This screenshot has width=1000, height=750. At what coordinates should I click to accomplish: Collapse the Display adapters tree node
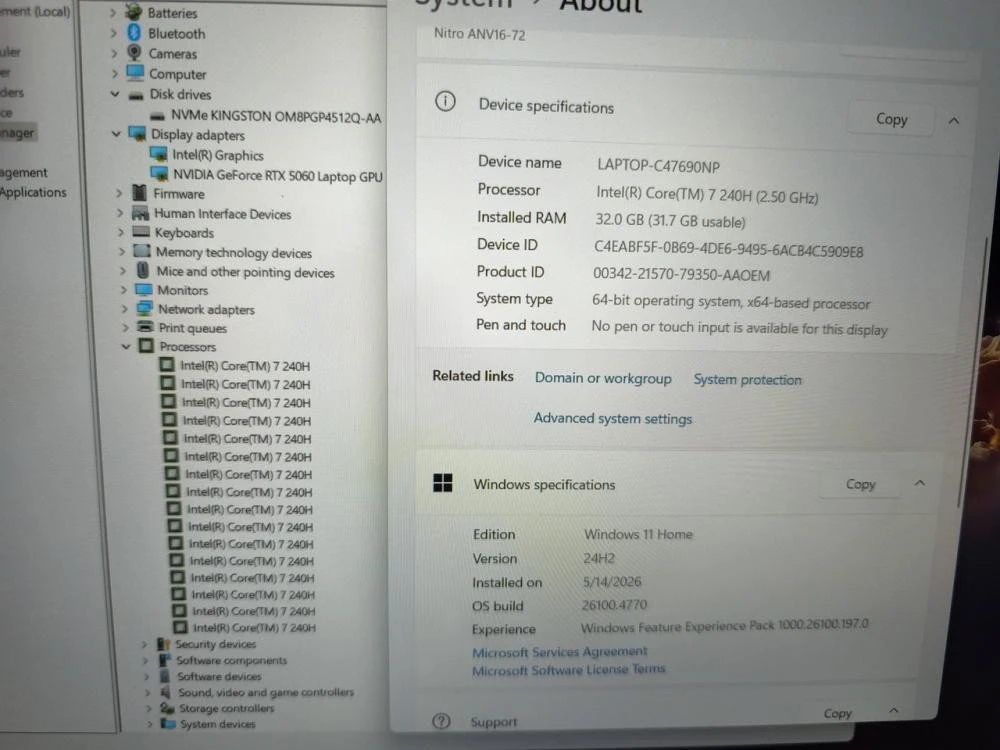116,134
